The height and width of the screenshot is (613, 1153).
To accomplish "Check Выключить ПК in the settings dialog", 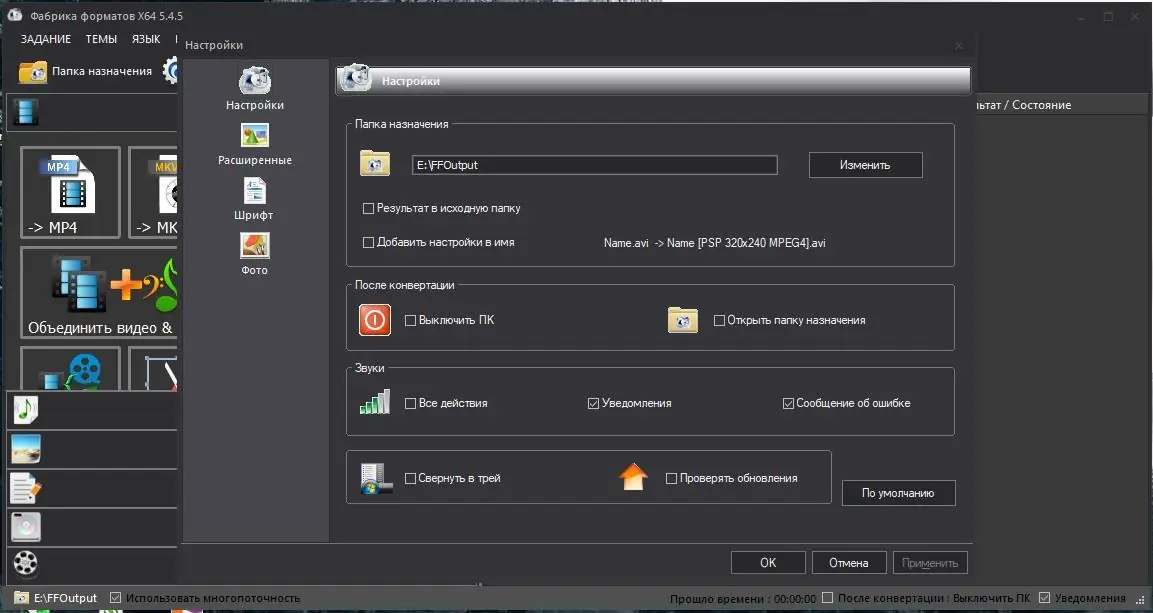I will point(410,320).
